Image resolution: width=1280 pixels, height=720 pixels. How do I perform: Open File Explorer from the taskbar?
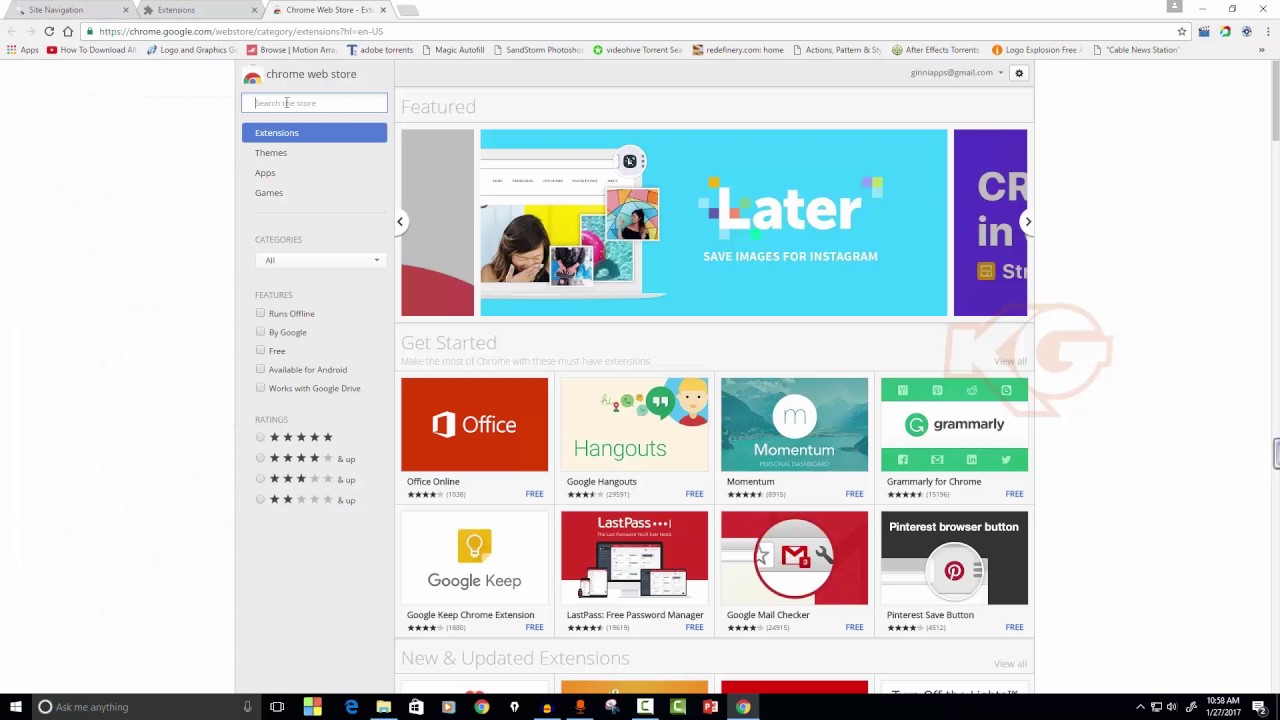pos(383,707)
